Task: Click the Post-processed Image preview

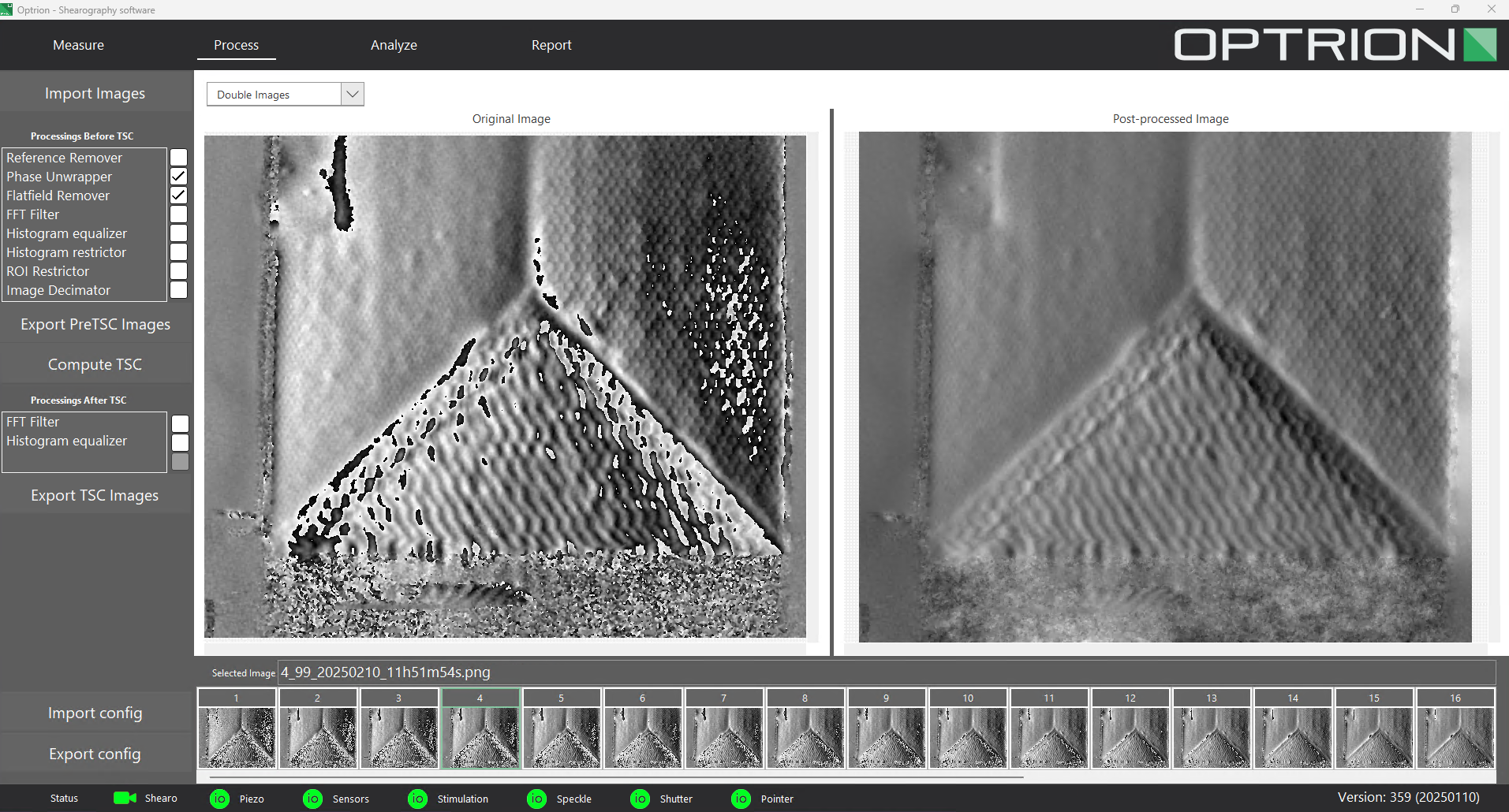Action: point(1165,386)
